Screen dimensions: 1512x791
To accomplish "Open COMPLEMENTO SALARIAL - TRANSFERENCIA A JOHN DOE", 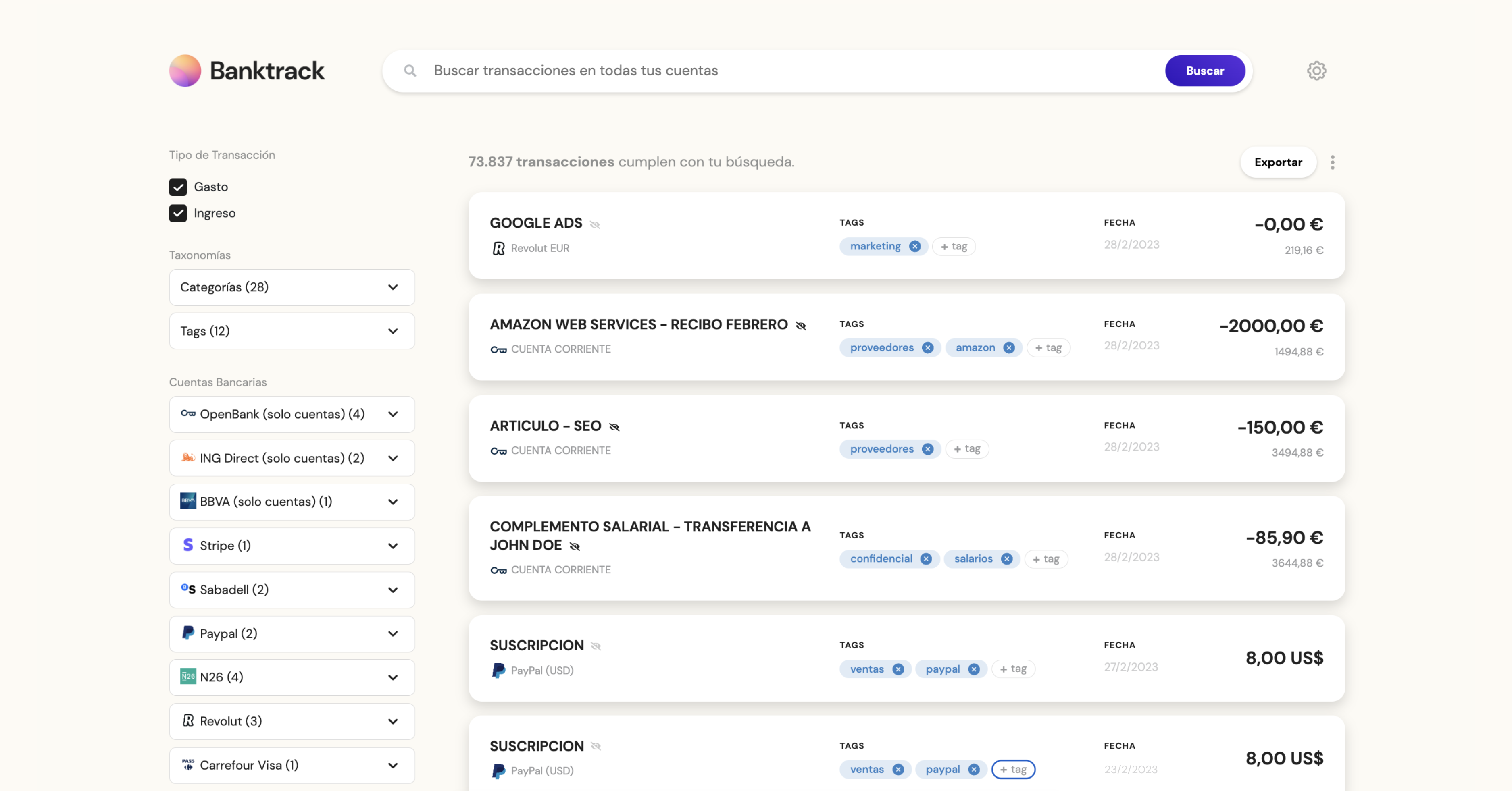I will (x=650, y=536).
